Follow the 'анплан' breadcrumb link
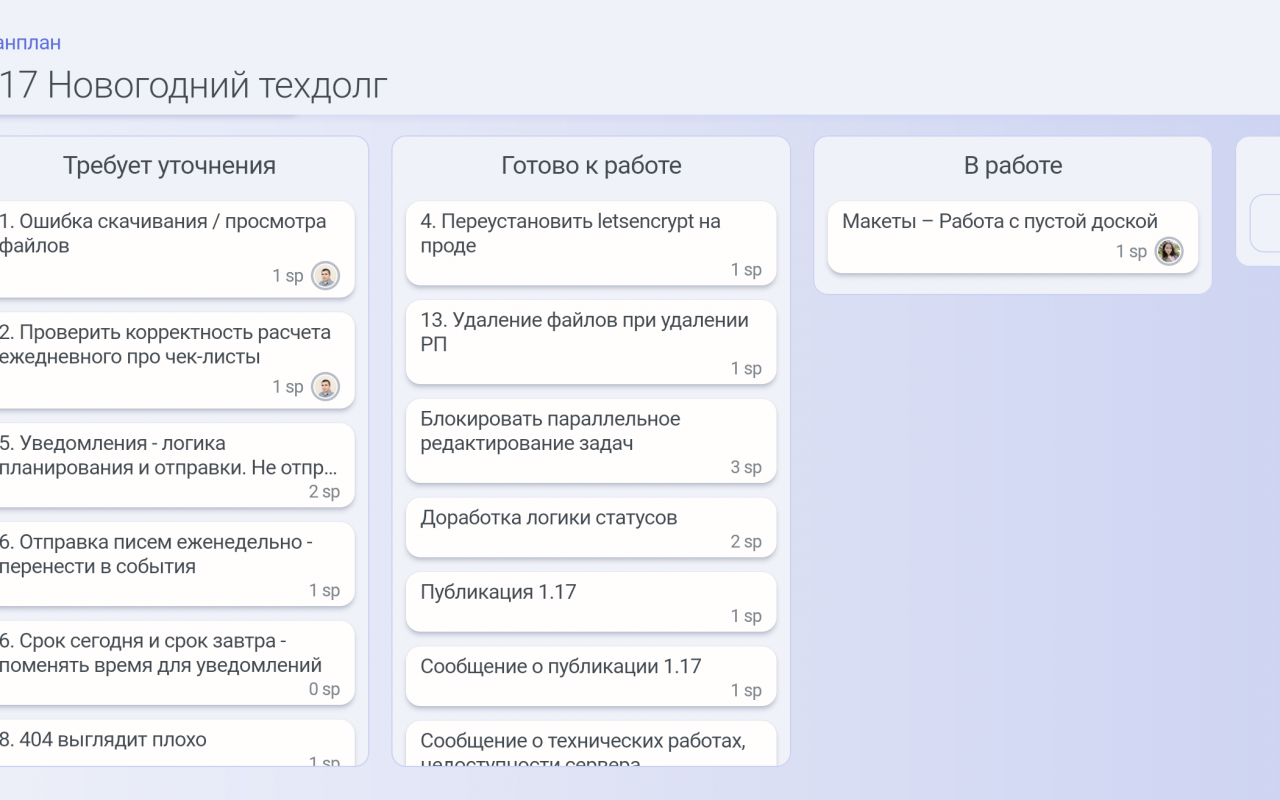 click(30, 43)
